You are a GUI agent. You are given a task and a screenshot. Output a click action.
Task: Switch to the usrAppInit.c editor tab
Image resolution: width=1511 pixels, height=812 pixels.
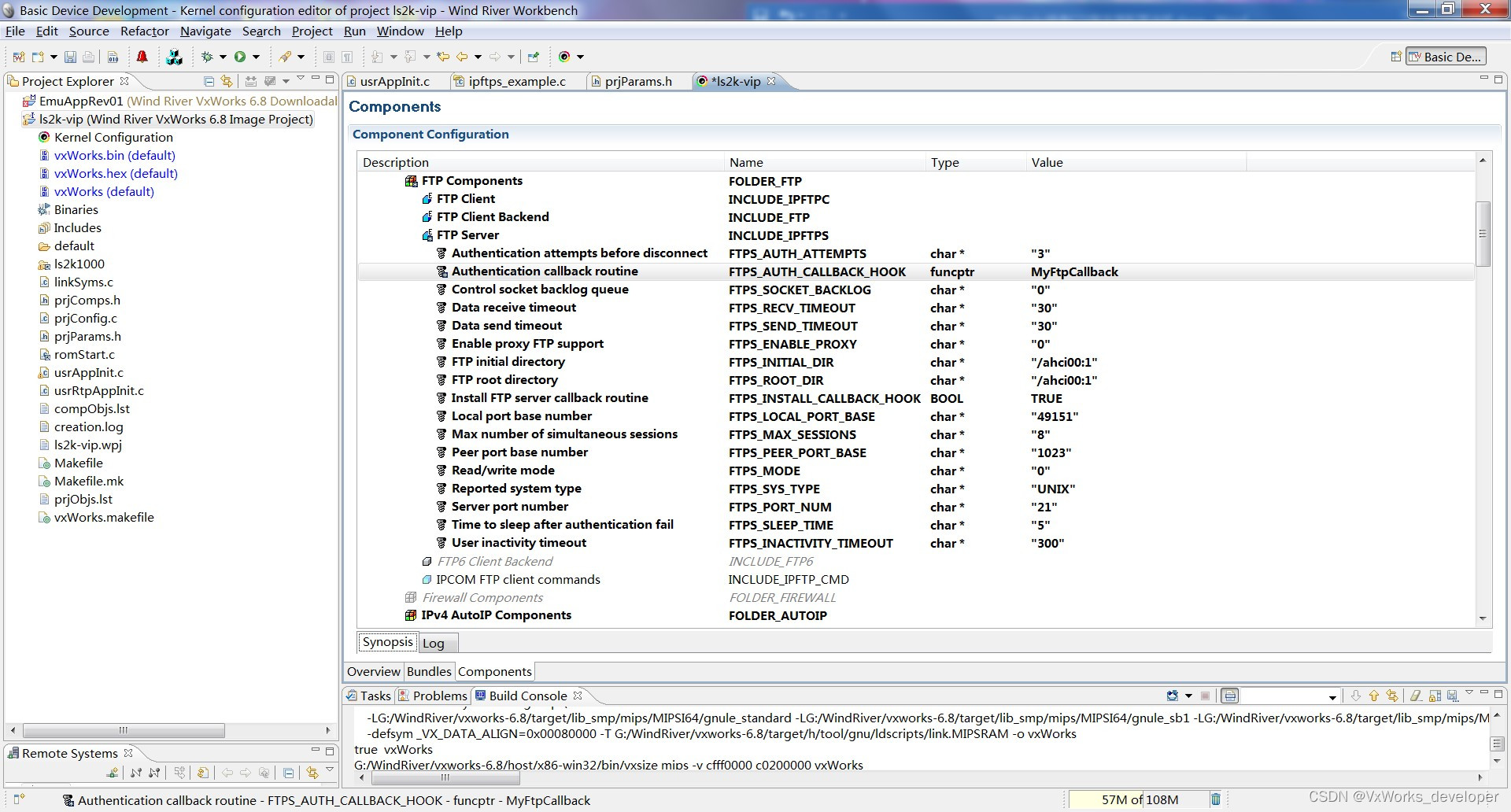tap(395, 81)
